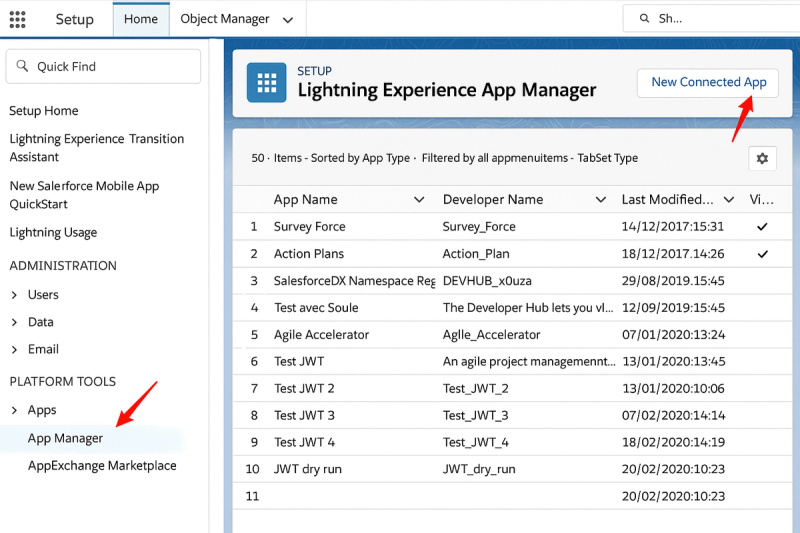Click the Quick Find input field
Screen dimensions: 800x533
coord(103,66)
